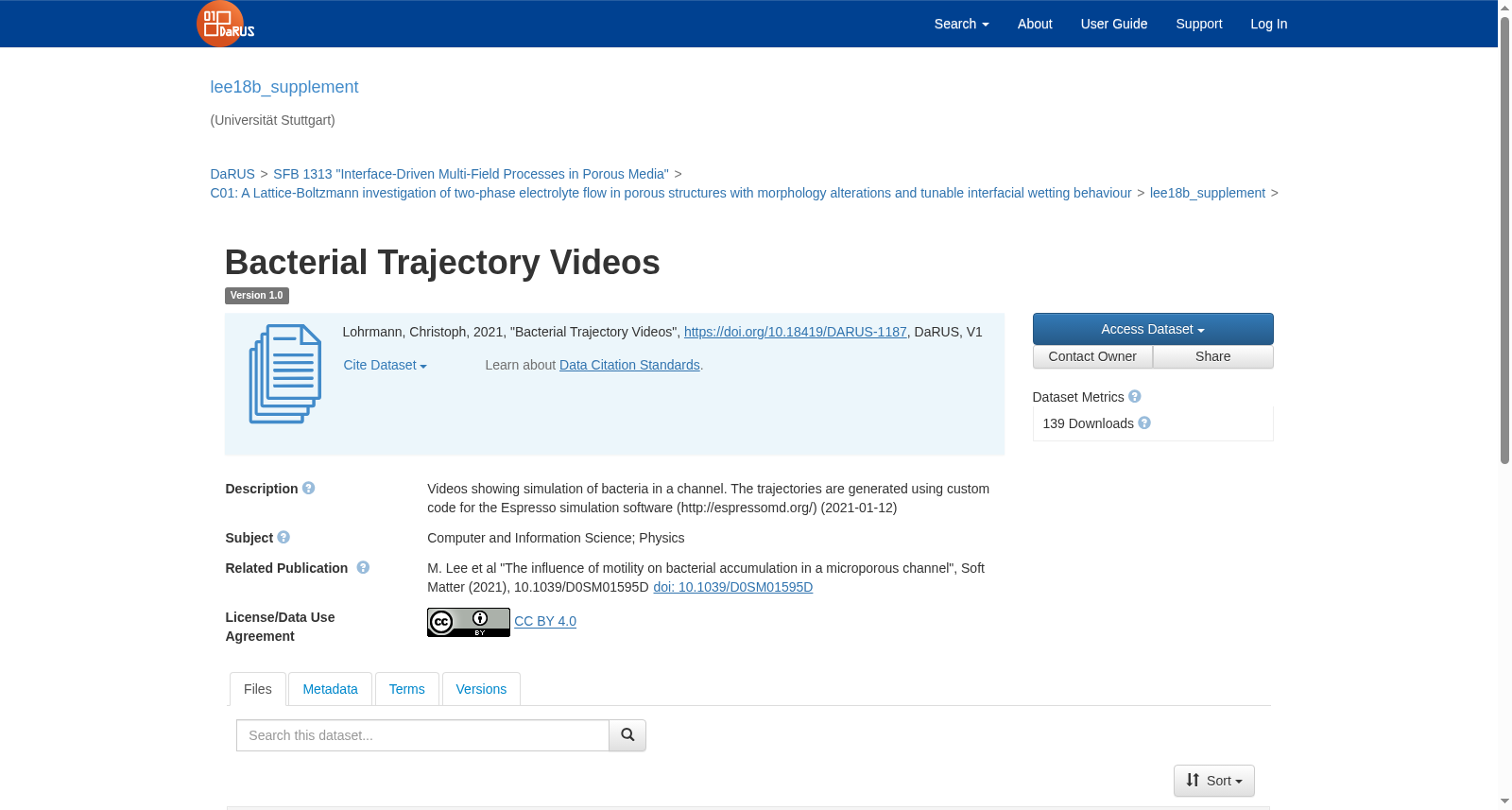This screenshot has height=810, width=1512.
Task: Open the related publication DOI link
Action: (x=733, y=587)
